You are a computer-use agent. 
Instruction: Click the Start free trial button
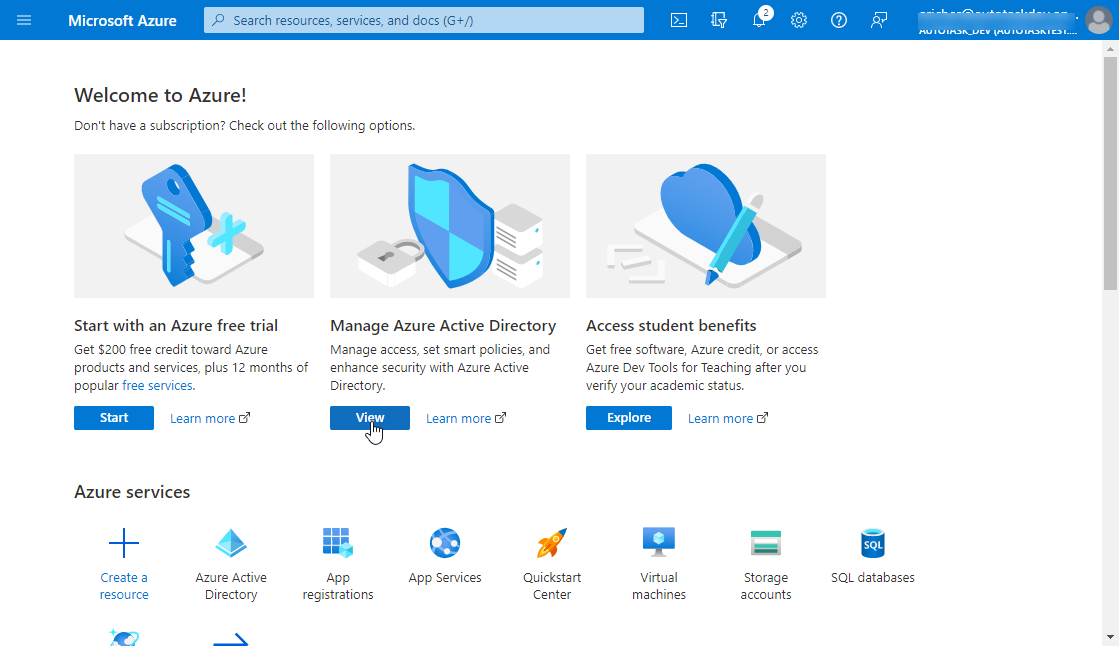click(114, 418)
